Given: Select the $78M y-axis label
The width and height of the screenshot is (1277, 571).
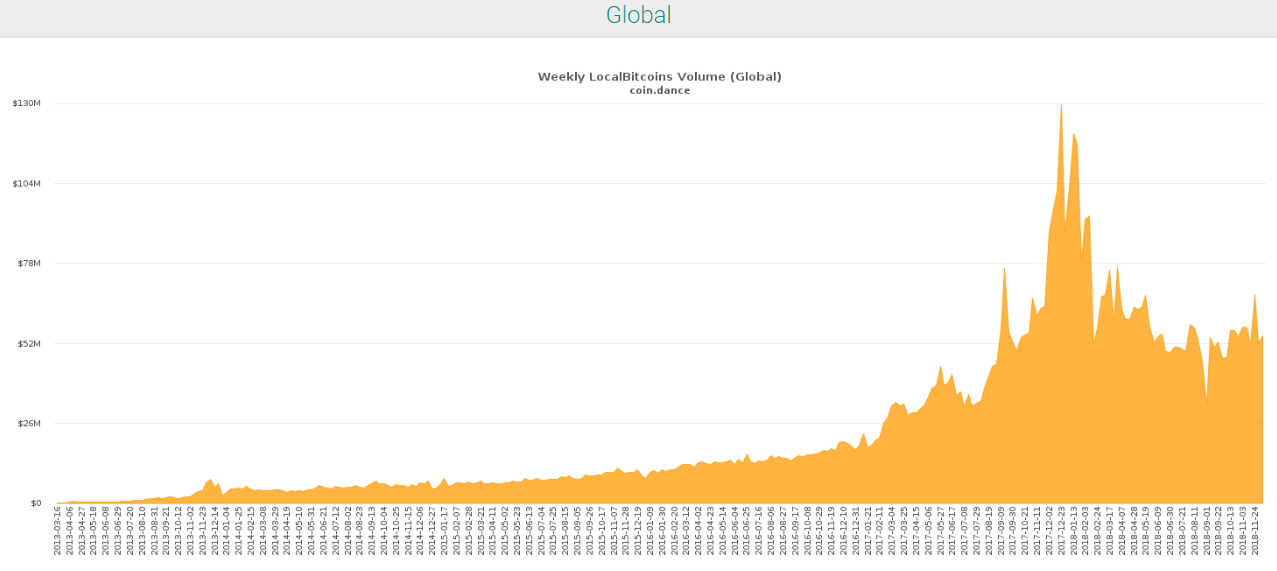Looking at the screenshot, I should (x=27, y=264).
